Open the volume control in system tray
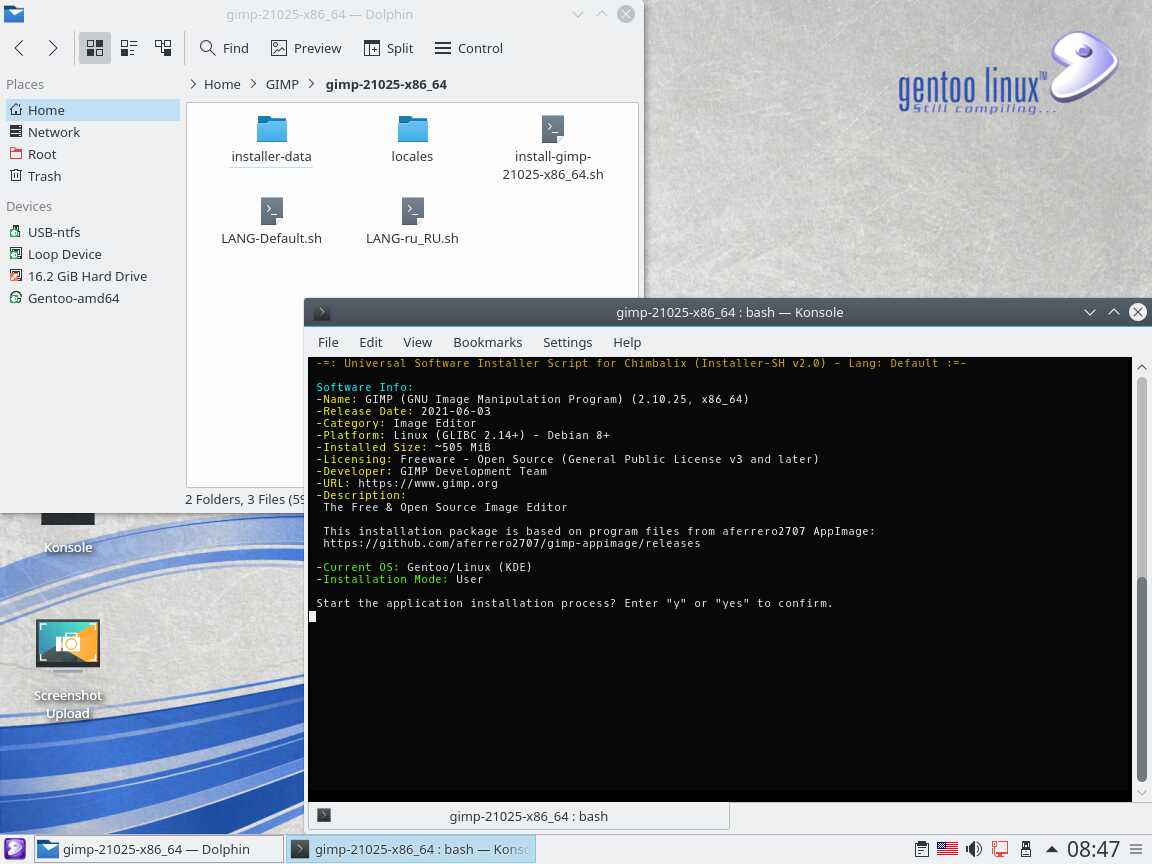Screen dimensions: 1152x864 (x=973, y=850)
